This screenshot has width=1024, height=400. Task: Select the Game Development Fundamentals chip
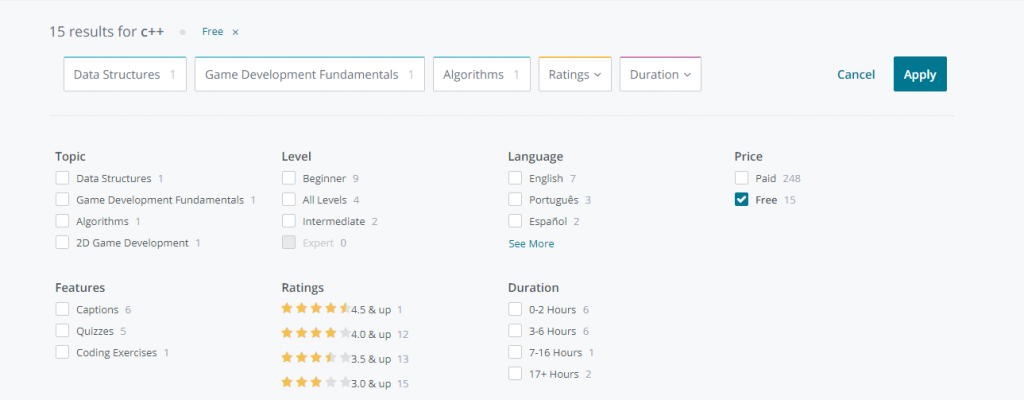coord(309,74)
